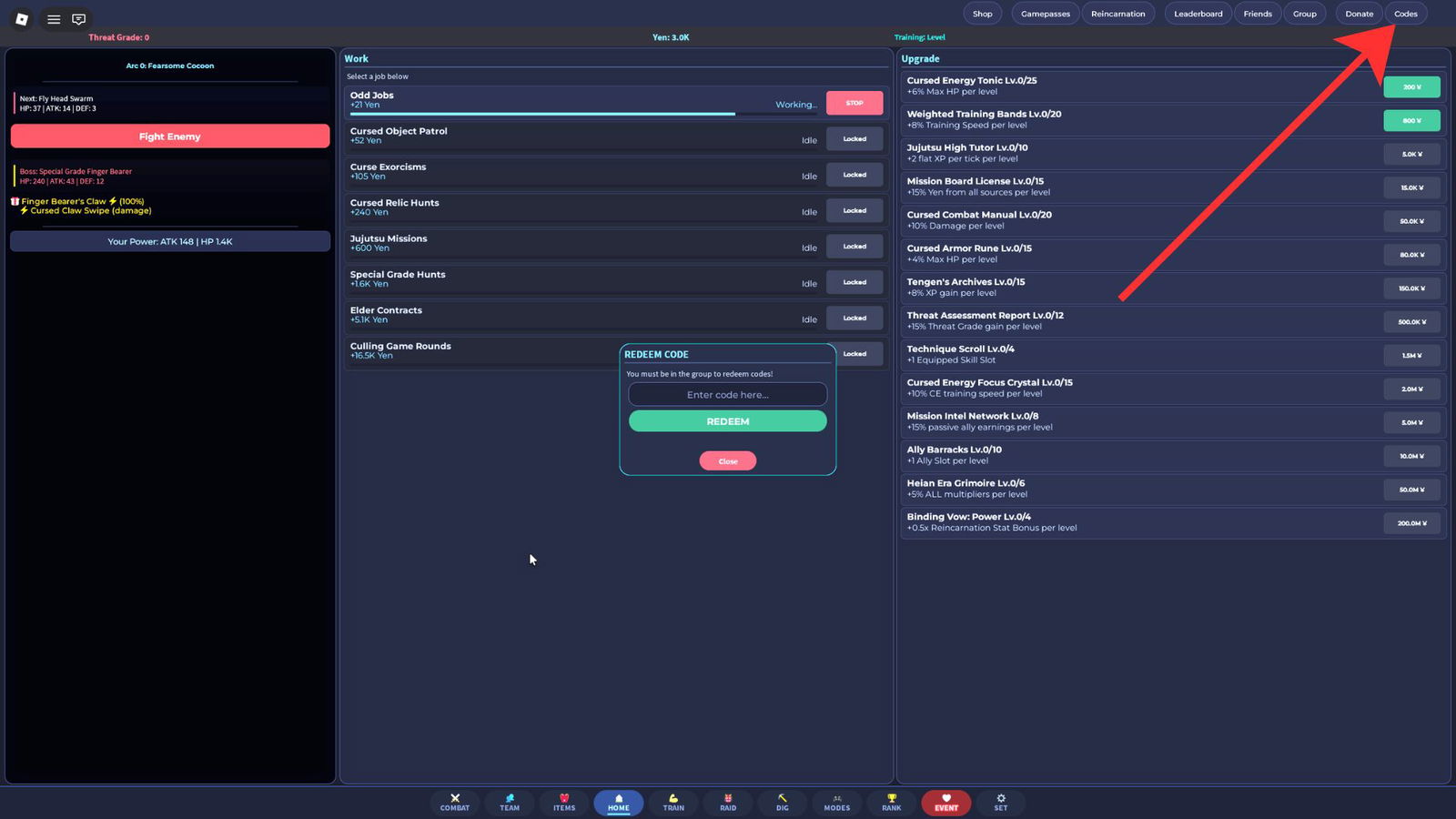Open the Shop menu
1456x819 pixels.
[x=983, y=14]
